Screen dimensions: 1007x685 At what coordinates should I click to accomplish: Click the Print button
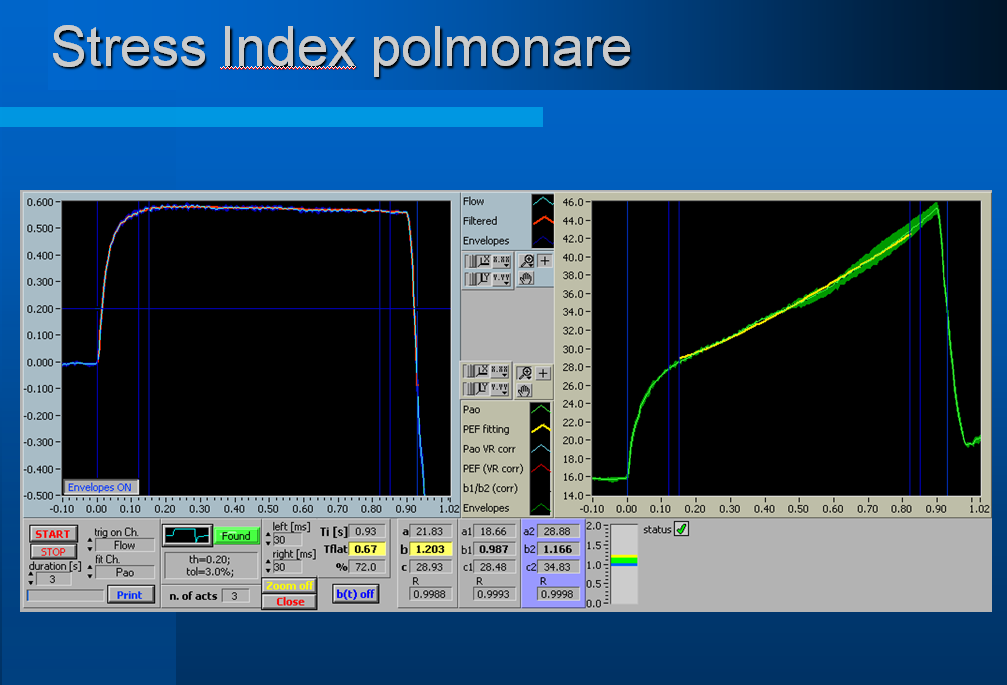click(130, 595)
